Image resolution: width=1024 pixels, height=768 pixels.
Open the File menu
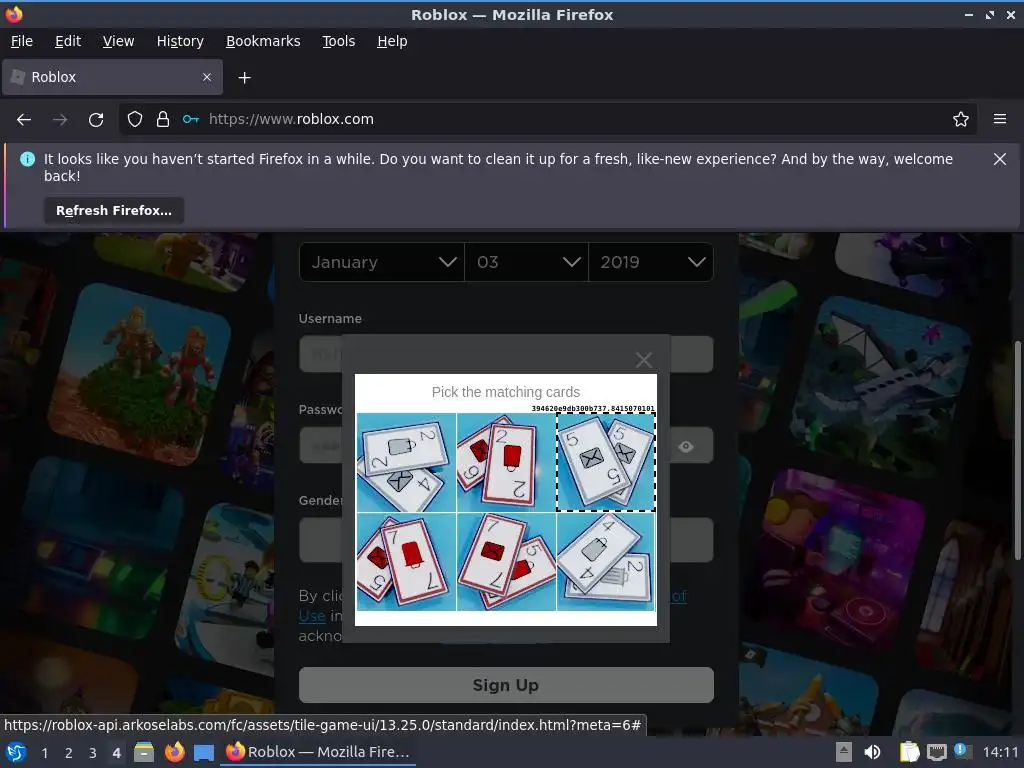(22, 41)
